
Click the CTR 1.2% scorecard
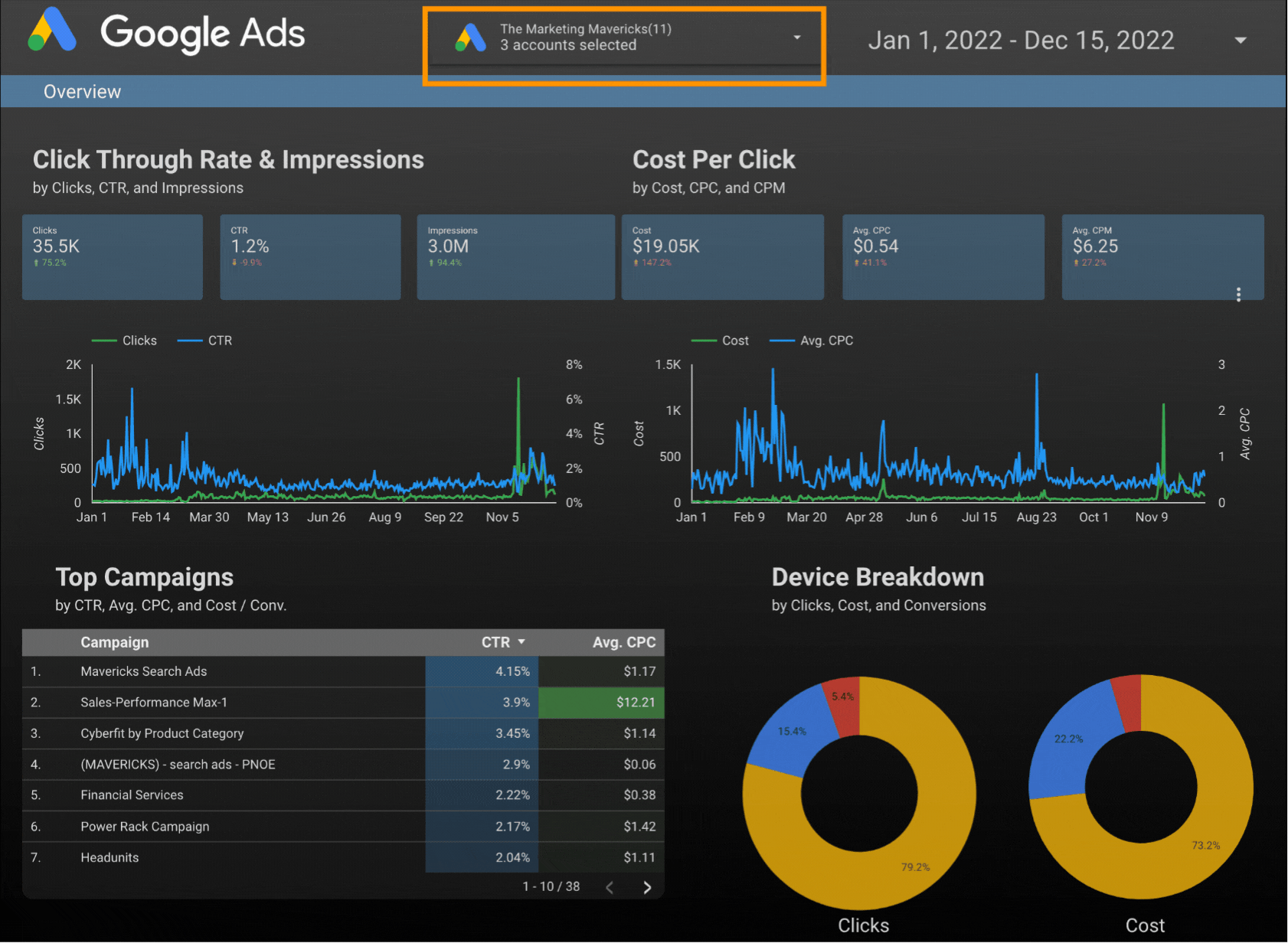(x=310, y=256)
